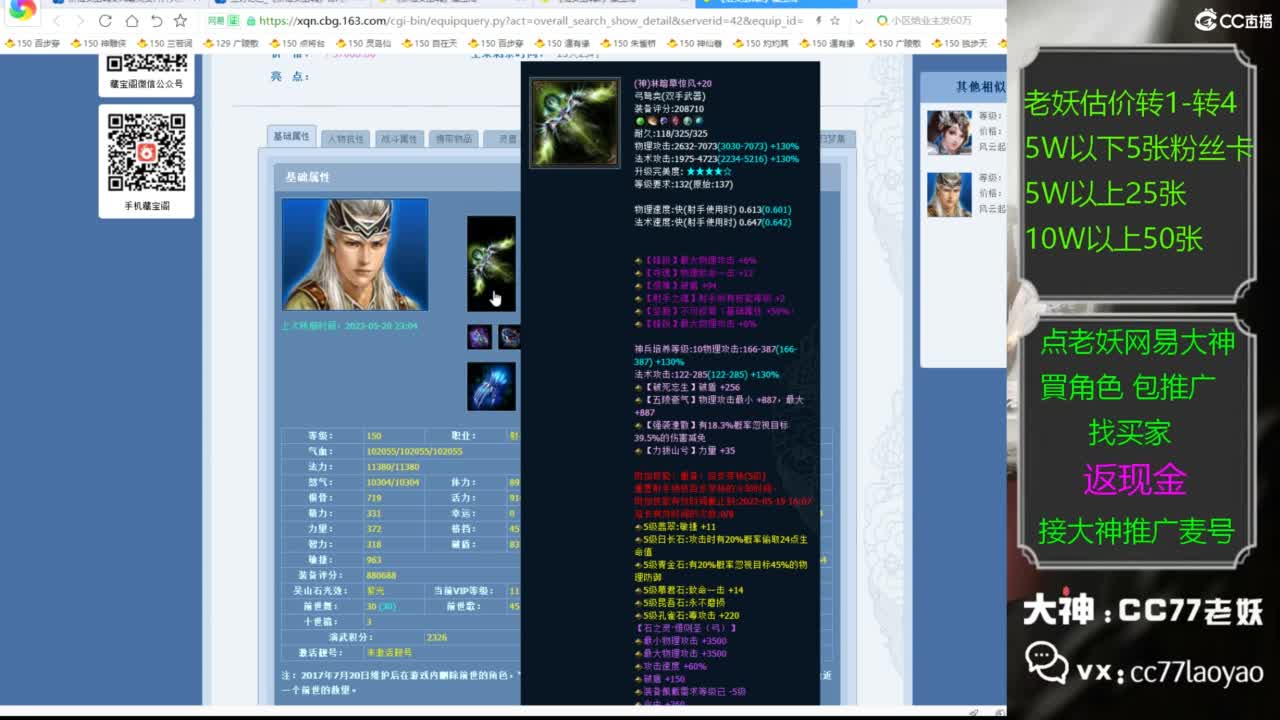Click the small purple equipment icon

point(479,337)
